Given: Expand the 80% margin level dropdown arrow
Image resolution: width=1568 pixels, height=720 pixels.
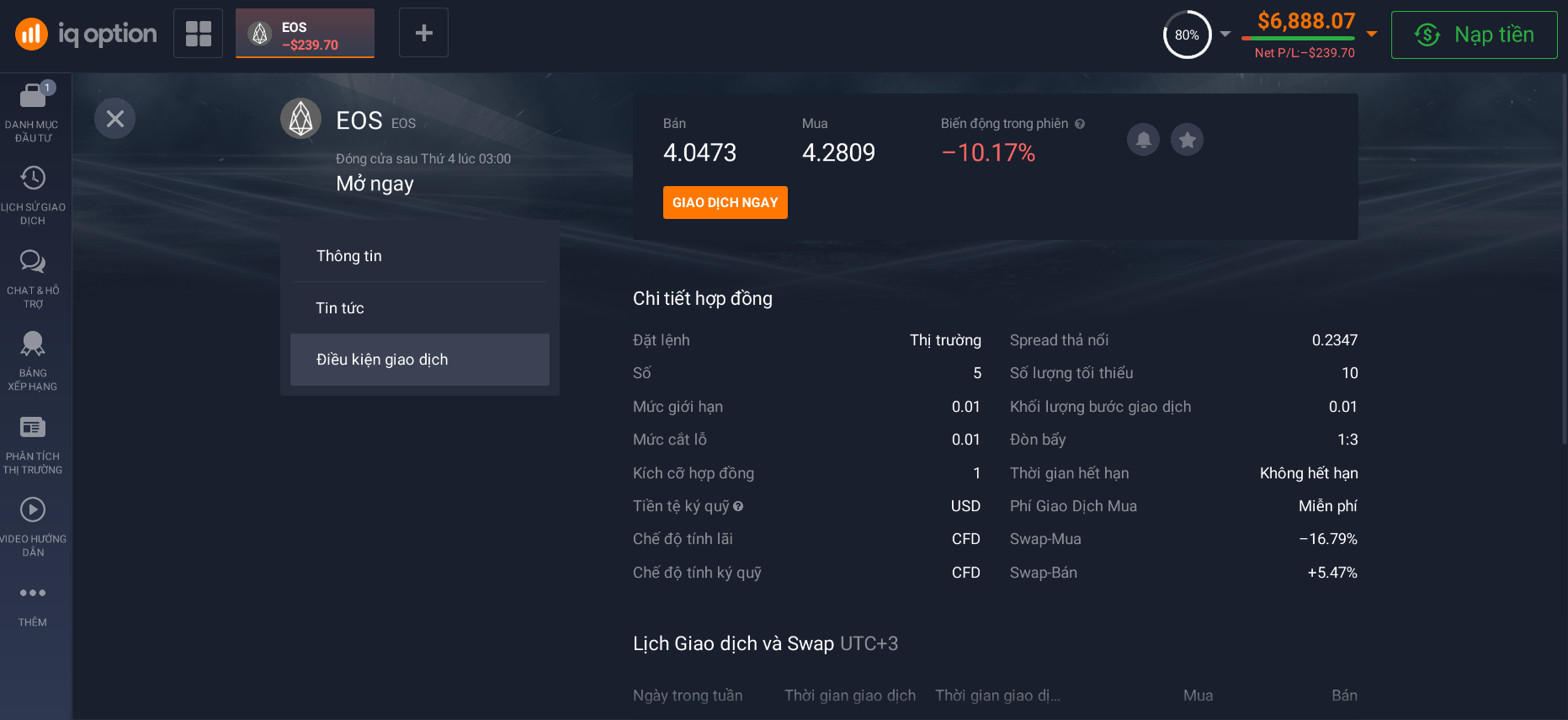Looking at the screenshot, I should [x=1225, y=35].
